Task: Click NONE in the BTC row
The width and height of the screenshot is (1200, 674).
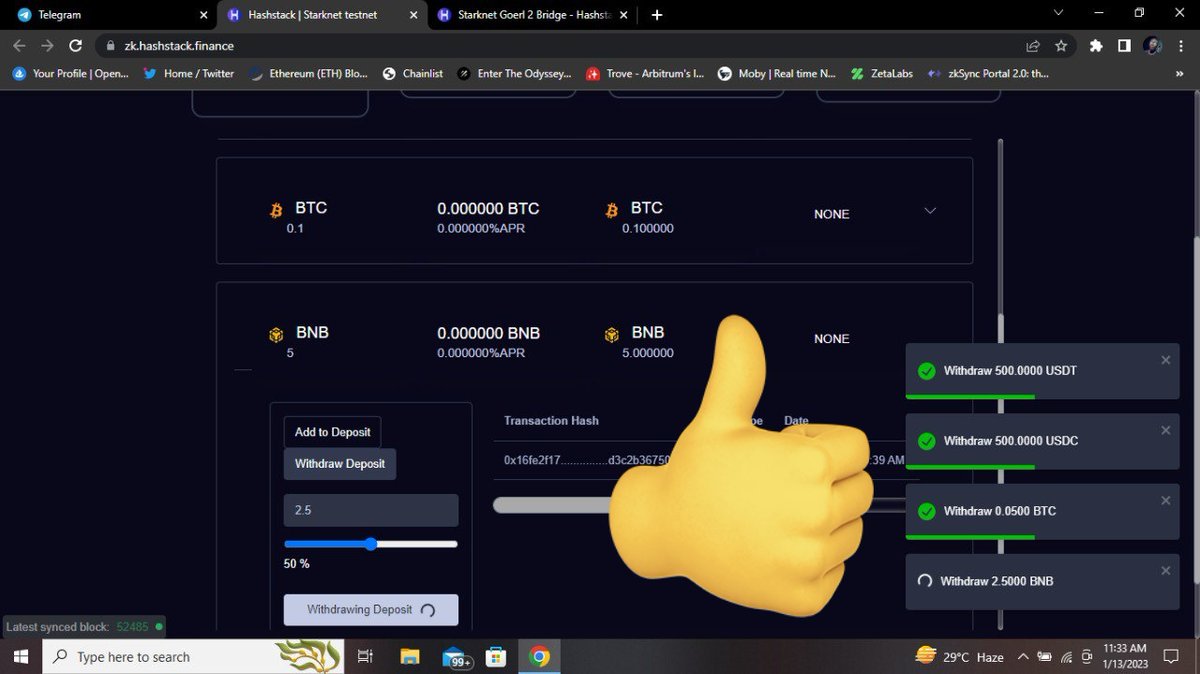Action: pyautogui.click(x=831, y=214)
